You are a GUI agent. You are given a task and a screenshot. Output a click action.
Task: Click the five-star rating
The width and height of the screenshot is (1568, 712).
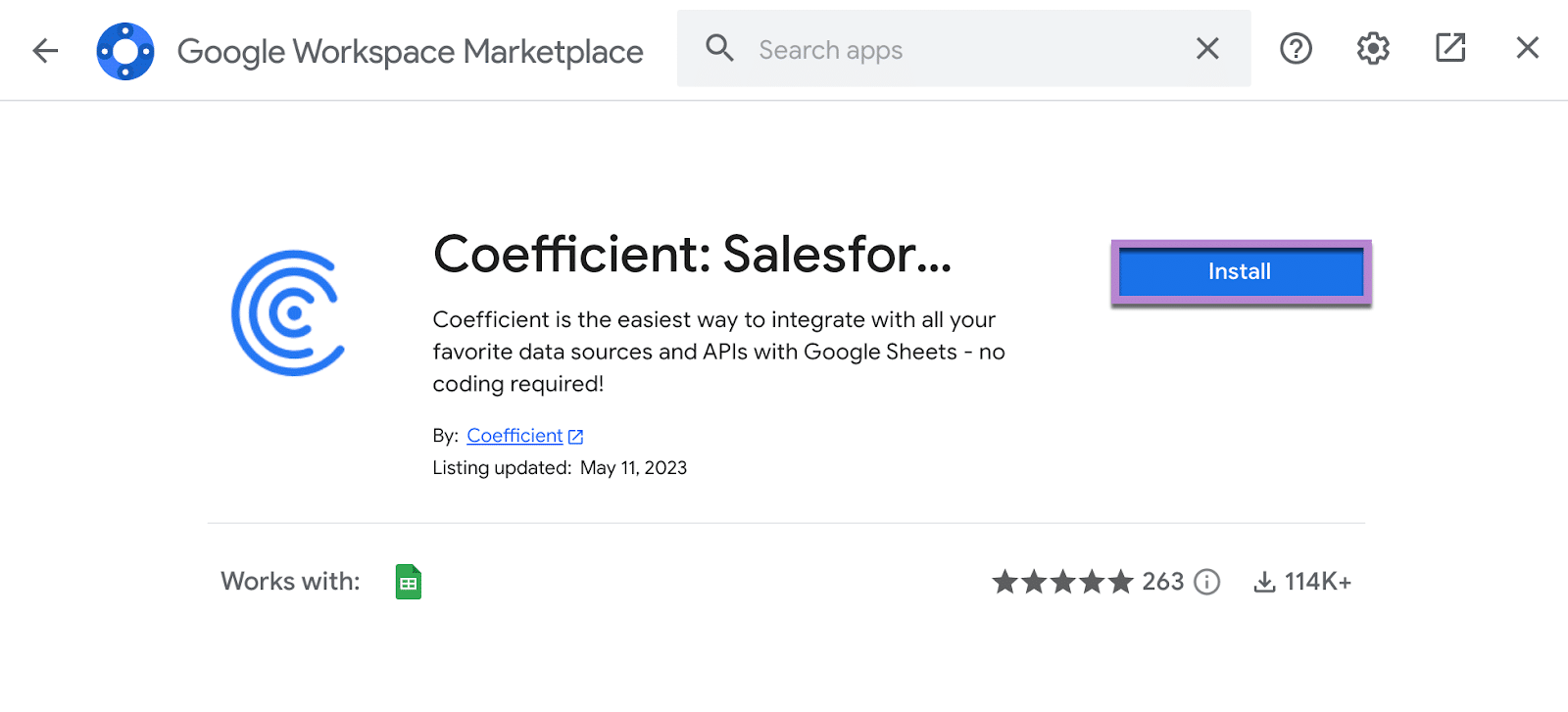(x=1062, y=582)
